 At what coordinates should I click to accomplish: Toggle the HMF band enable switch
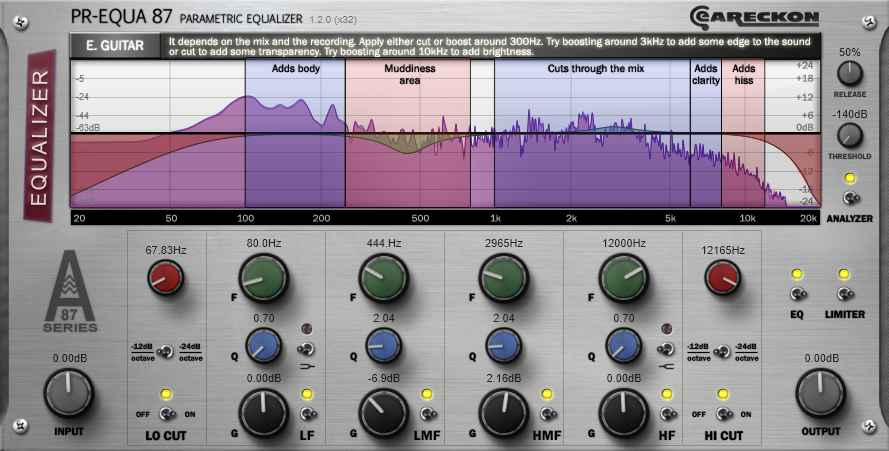(x=547, y=414)
